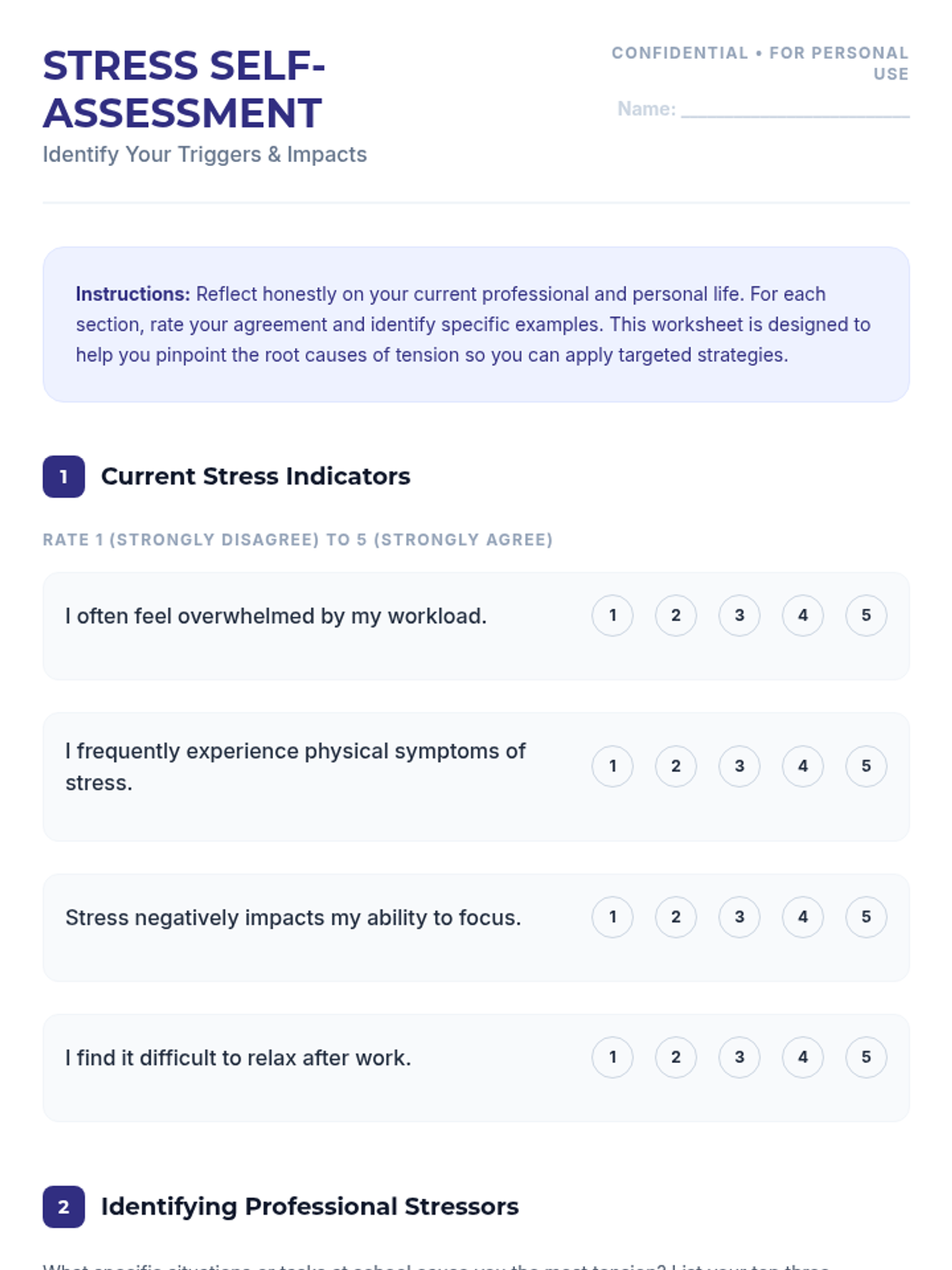Viewport: 952px width, 1270px height.
Task: Click the Identifying Professional Stressors heading
Action: [x=309, y=1206]
